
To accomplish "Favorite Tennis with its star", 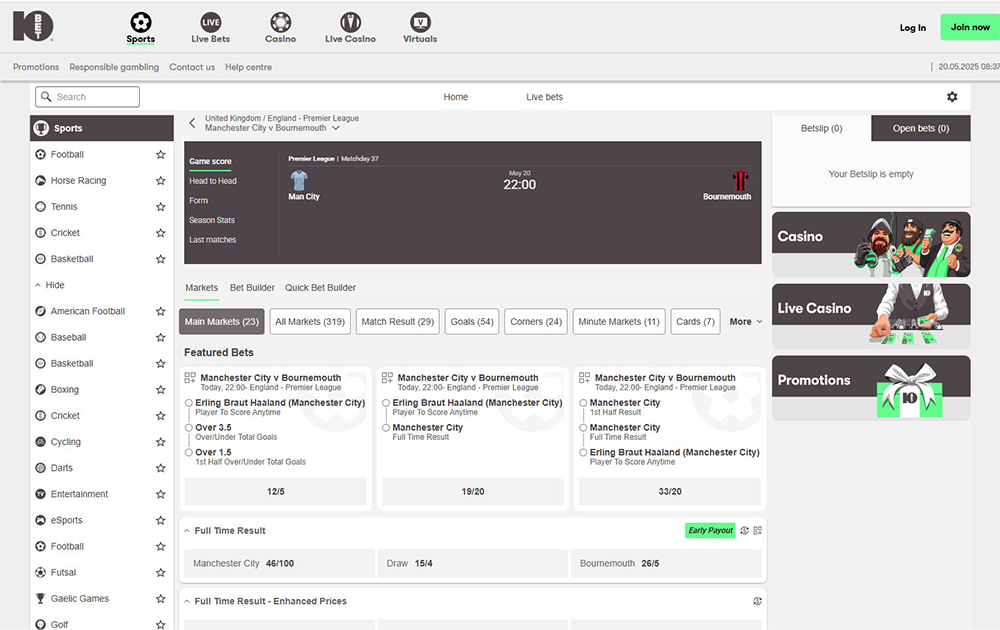I will coord(161,207).
